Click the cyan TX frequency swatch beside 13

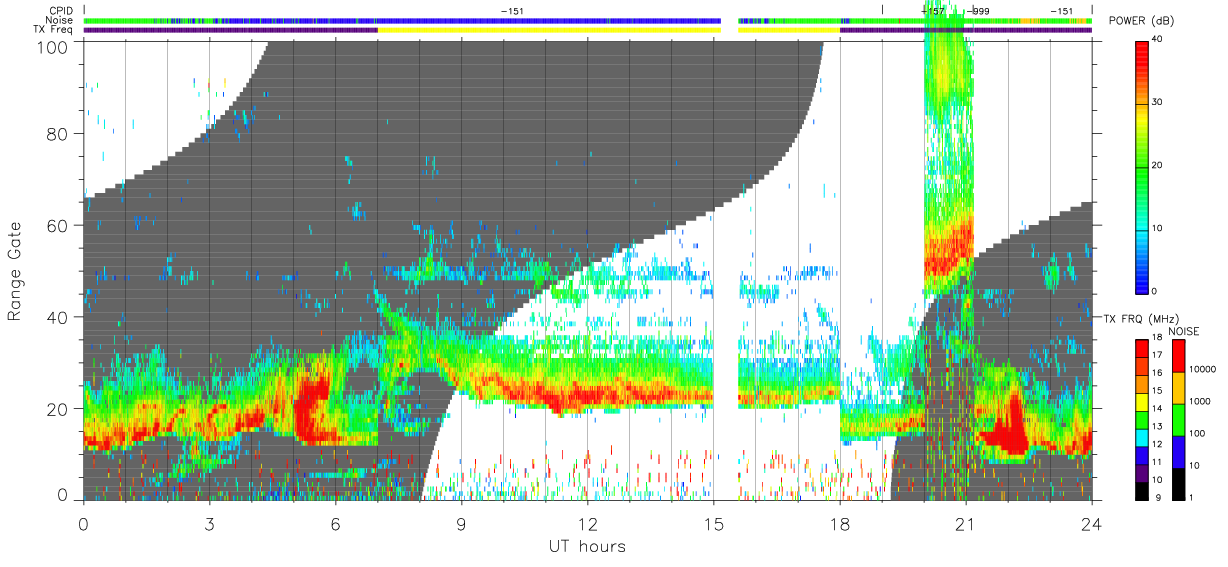[x=1142, y=438]
